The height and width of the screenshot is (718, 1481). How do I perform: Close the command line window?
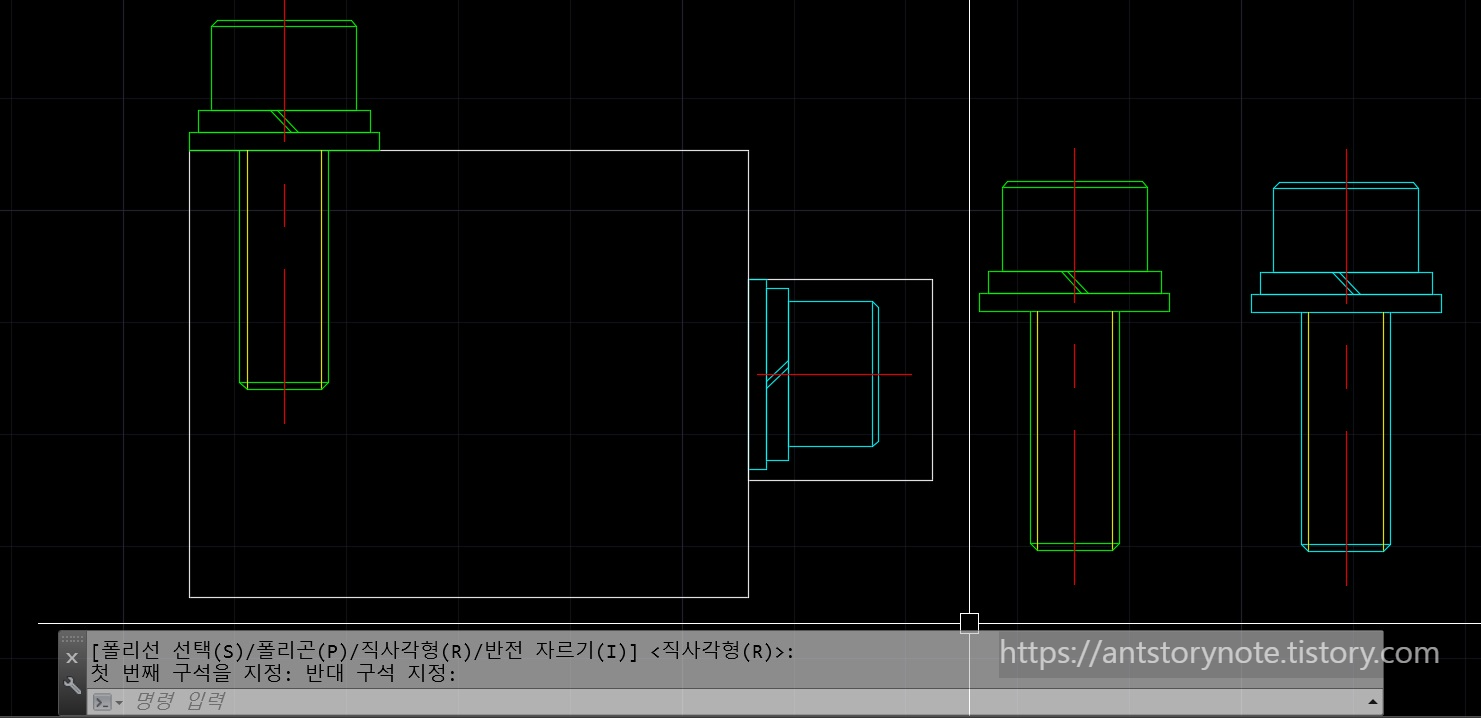pos(72,658)
